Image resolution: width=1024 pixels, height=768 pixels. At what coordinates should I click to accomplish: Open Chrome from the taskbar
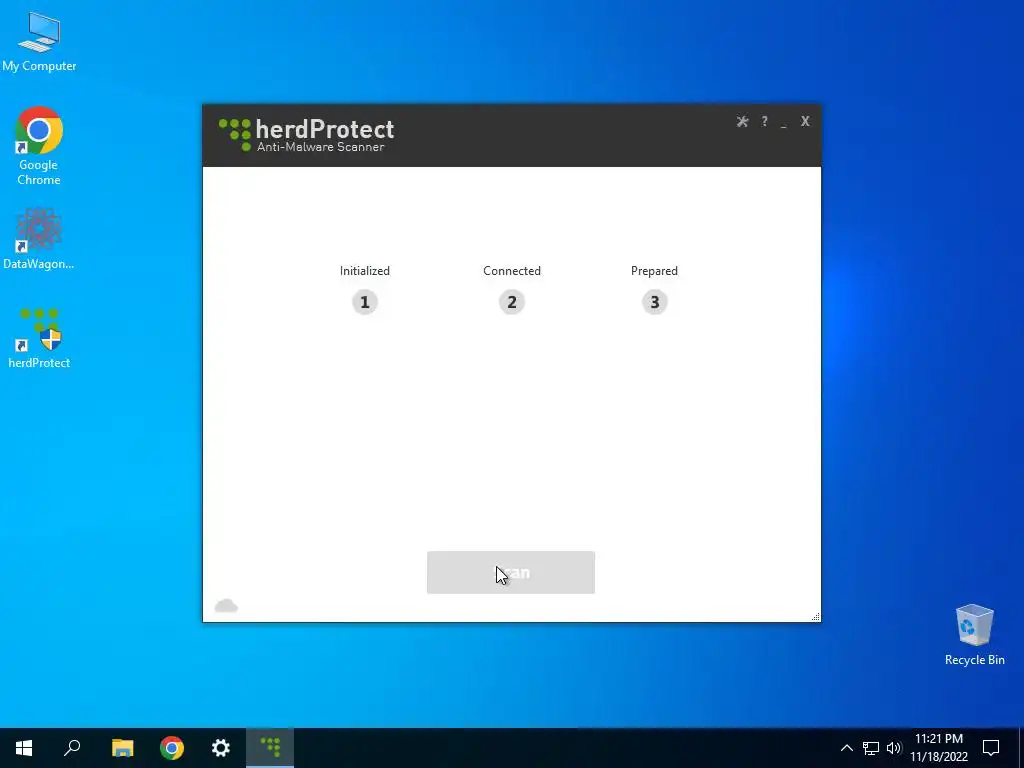tap(172, 748)
